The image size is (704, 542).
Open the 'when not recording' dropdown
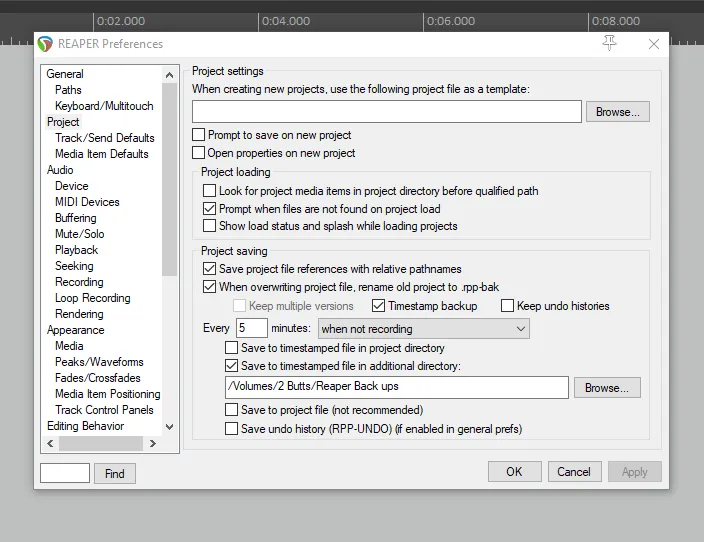click(423, 329)
